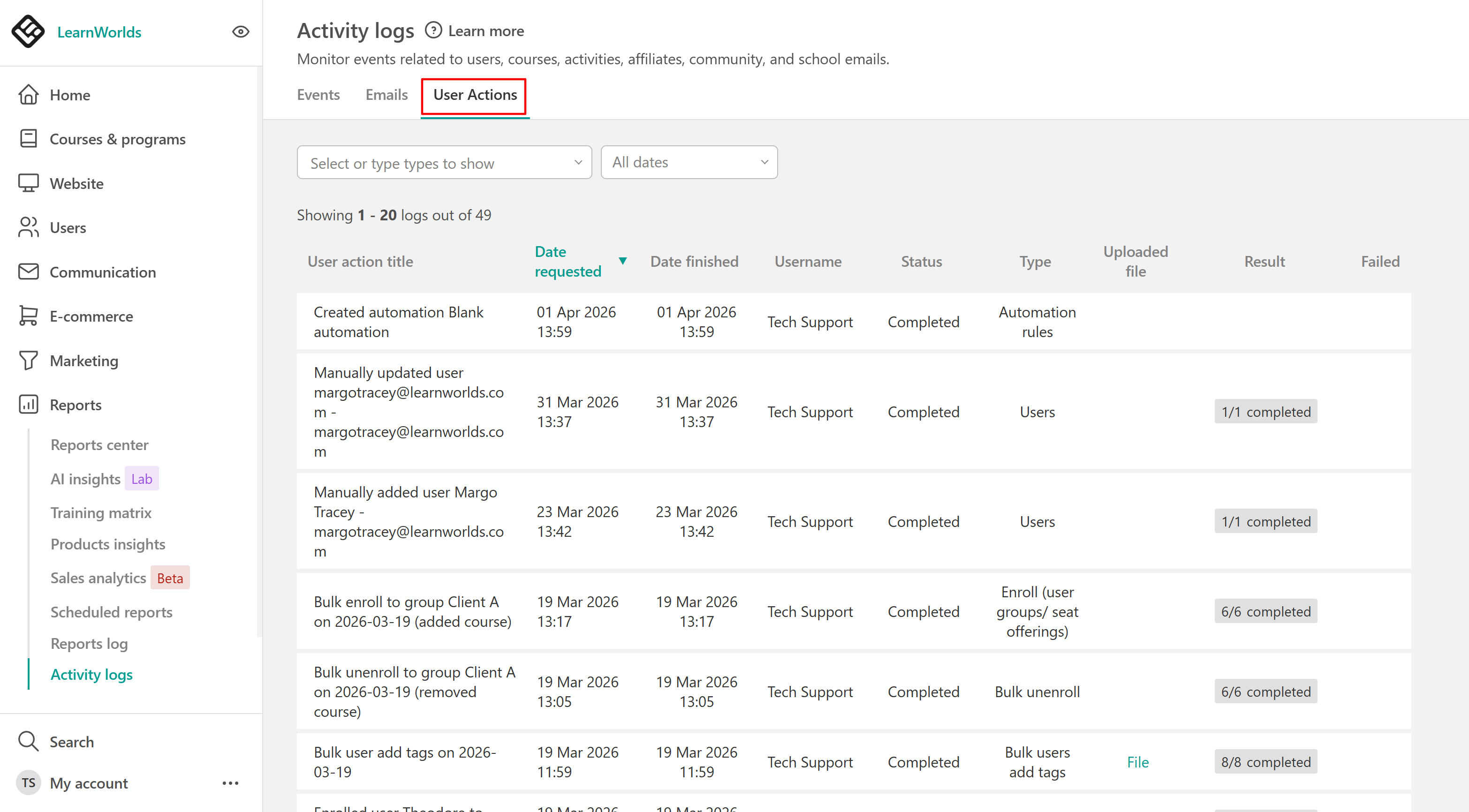Image resolution: width=1469 pixels, height=812 pixels.
Task: Click the LearnWorlds logo icon
Action: (27, 32)
